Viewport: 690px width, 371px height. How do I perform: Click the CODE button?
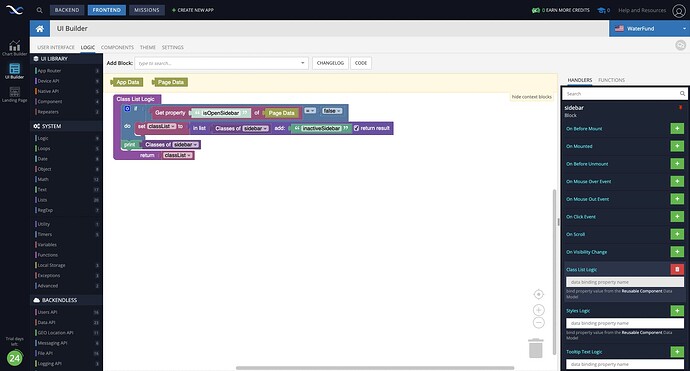tap(361, 63)
